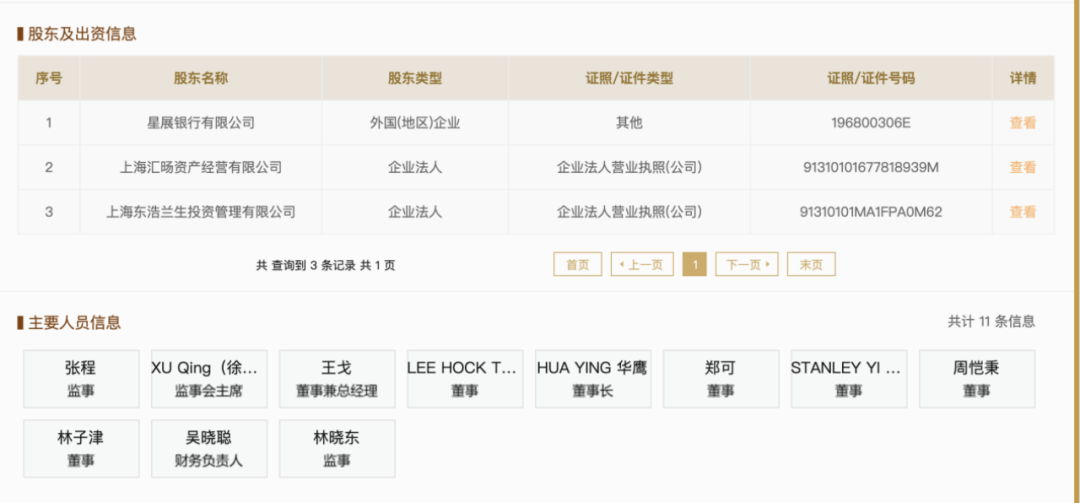
Task: Select 郑可 董事 personnel card
Action: pos(721,379)
